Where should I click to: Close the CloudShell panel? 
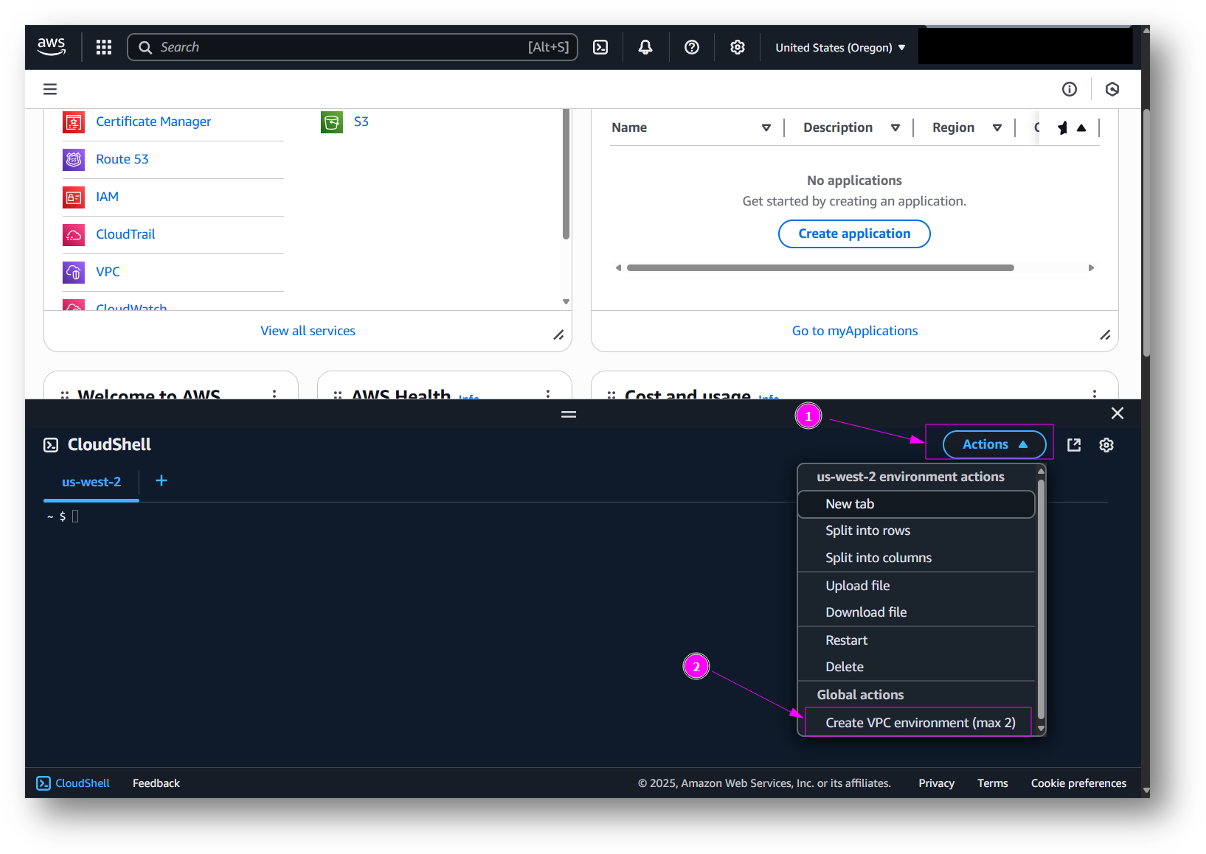click(x=1117, y=413)
